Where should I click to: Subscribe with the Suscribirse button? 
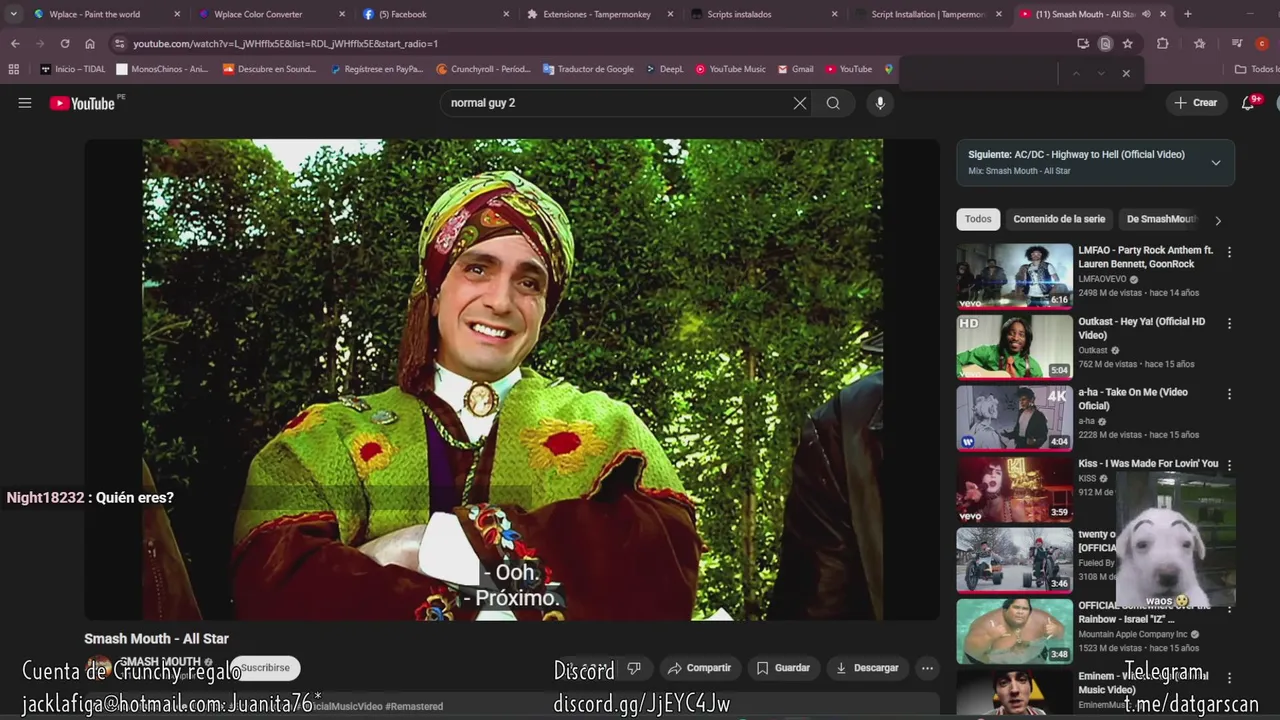265,668
